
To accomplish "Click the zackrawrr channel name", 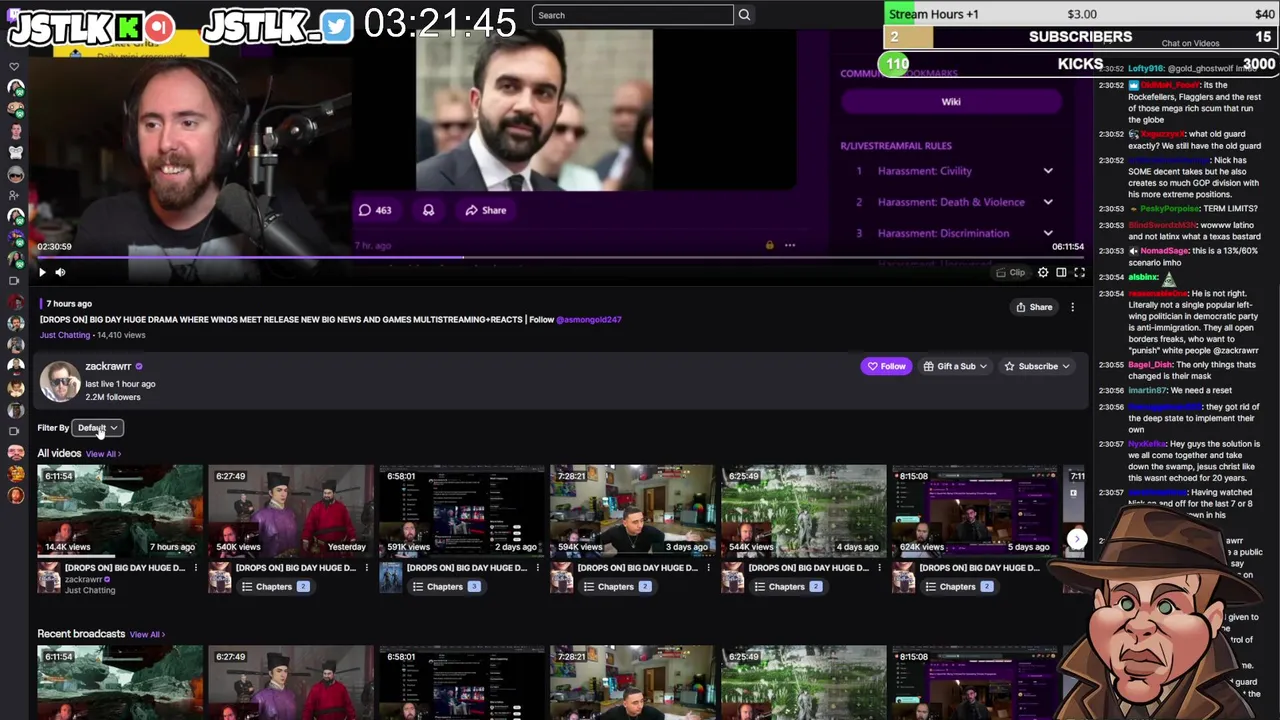I will 108,367.
